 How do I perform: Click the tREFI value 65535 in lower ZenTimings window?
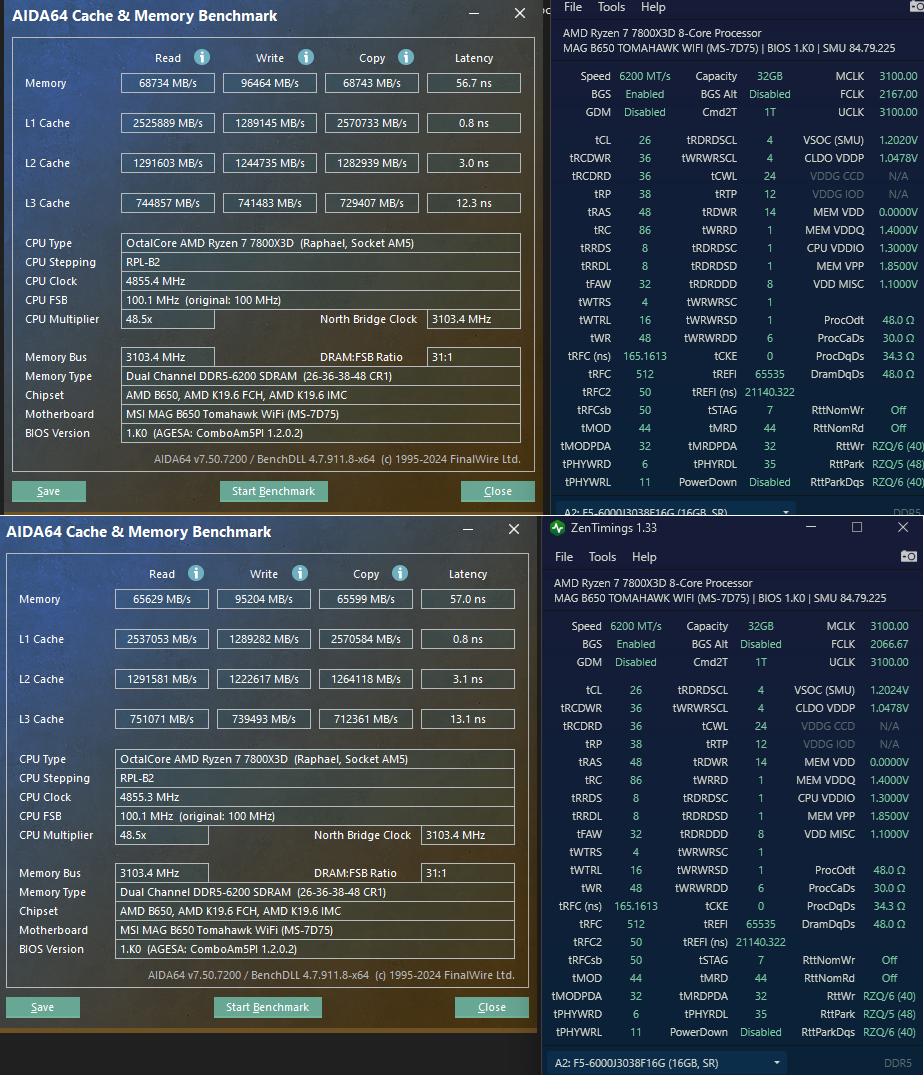click(x=761, y=924)
